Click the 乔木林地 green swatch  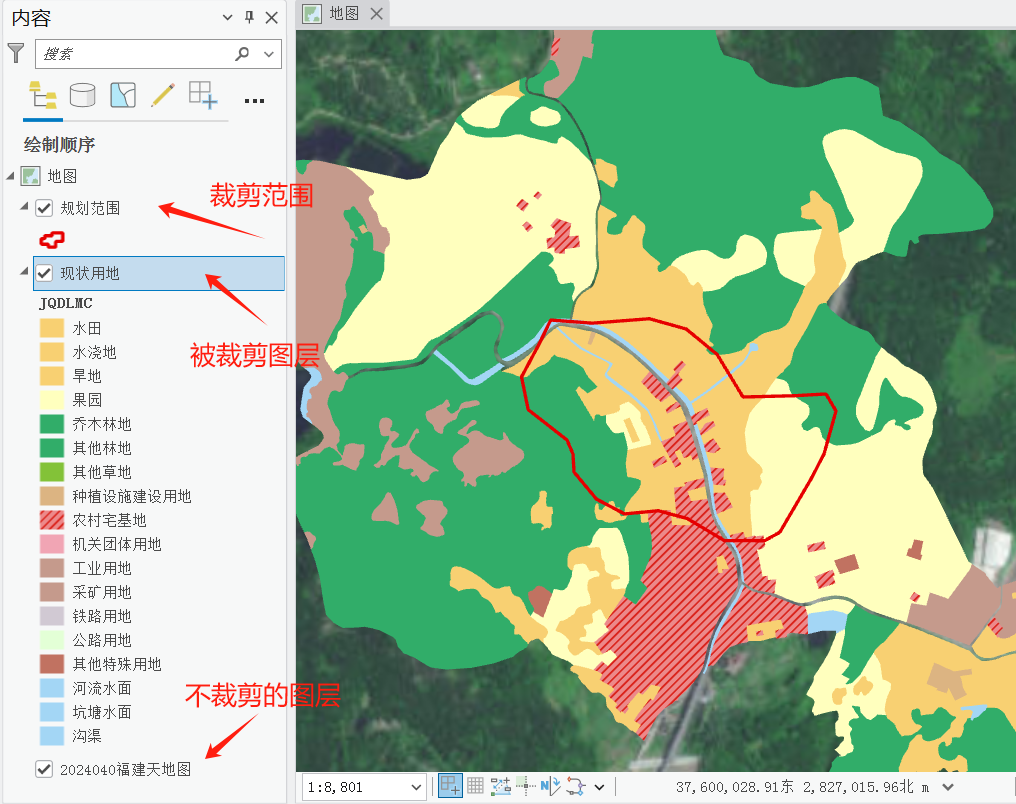[x=52, y=424]
